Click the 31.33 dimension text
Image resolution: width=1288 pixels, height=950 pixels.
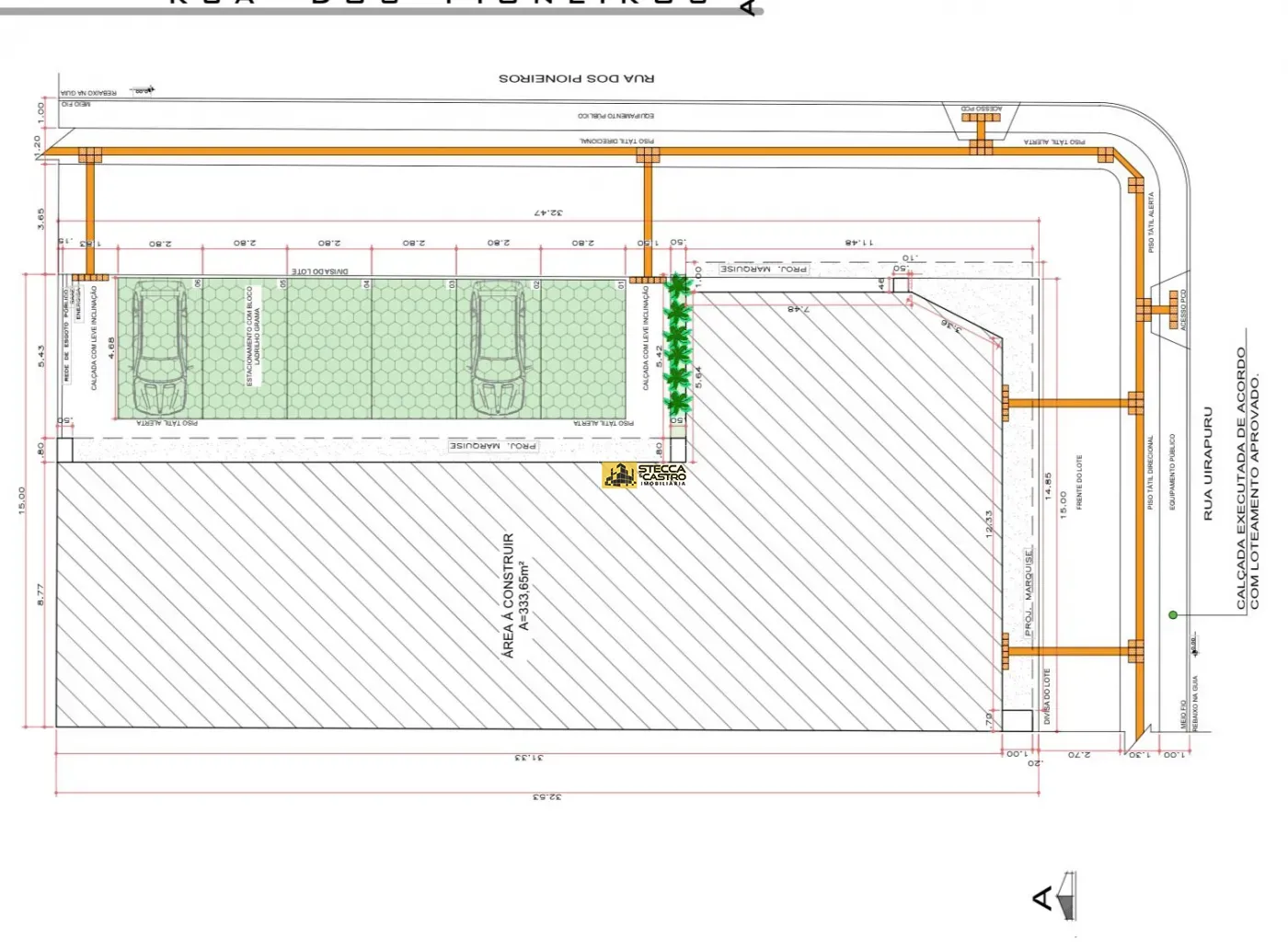click(x=529, y=758)
